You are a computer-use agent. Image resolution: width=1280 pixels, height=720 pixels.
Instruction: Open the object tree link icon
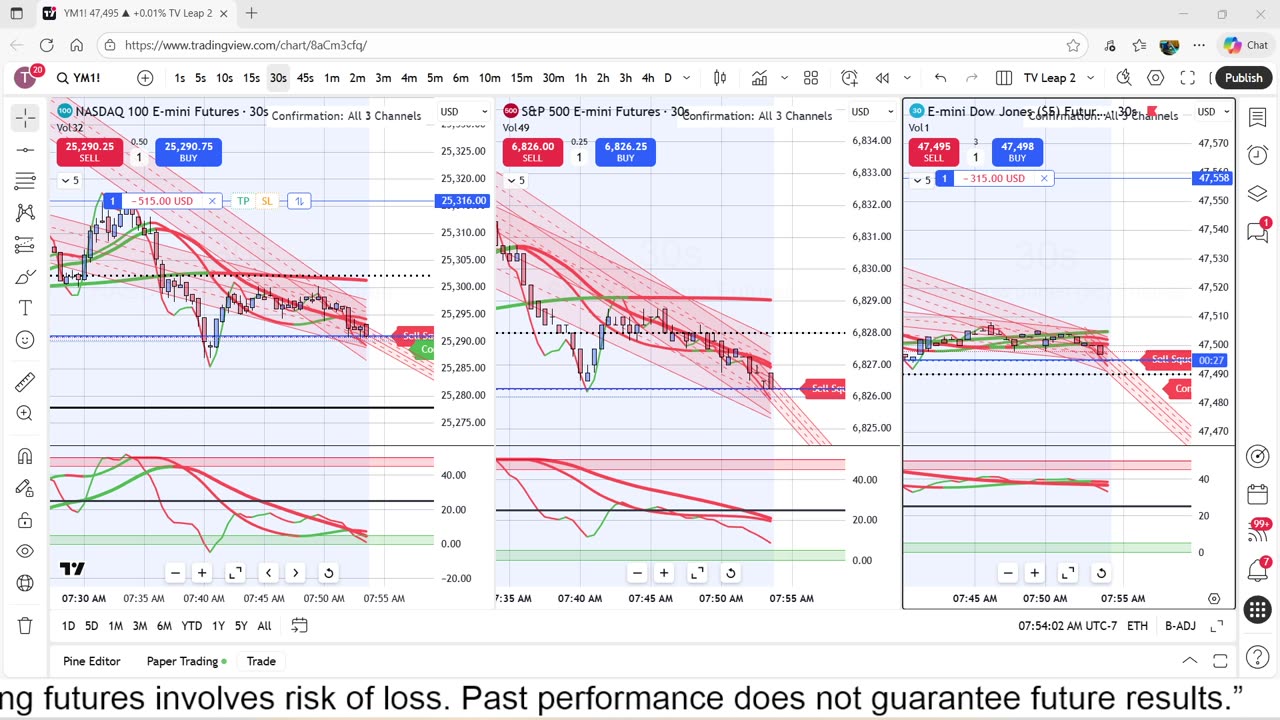point(25,583)
